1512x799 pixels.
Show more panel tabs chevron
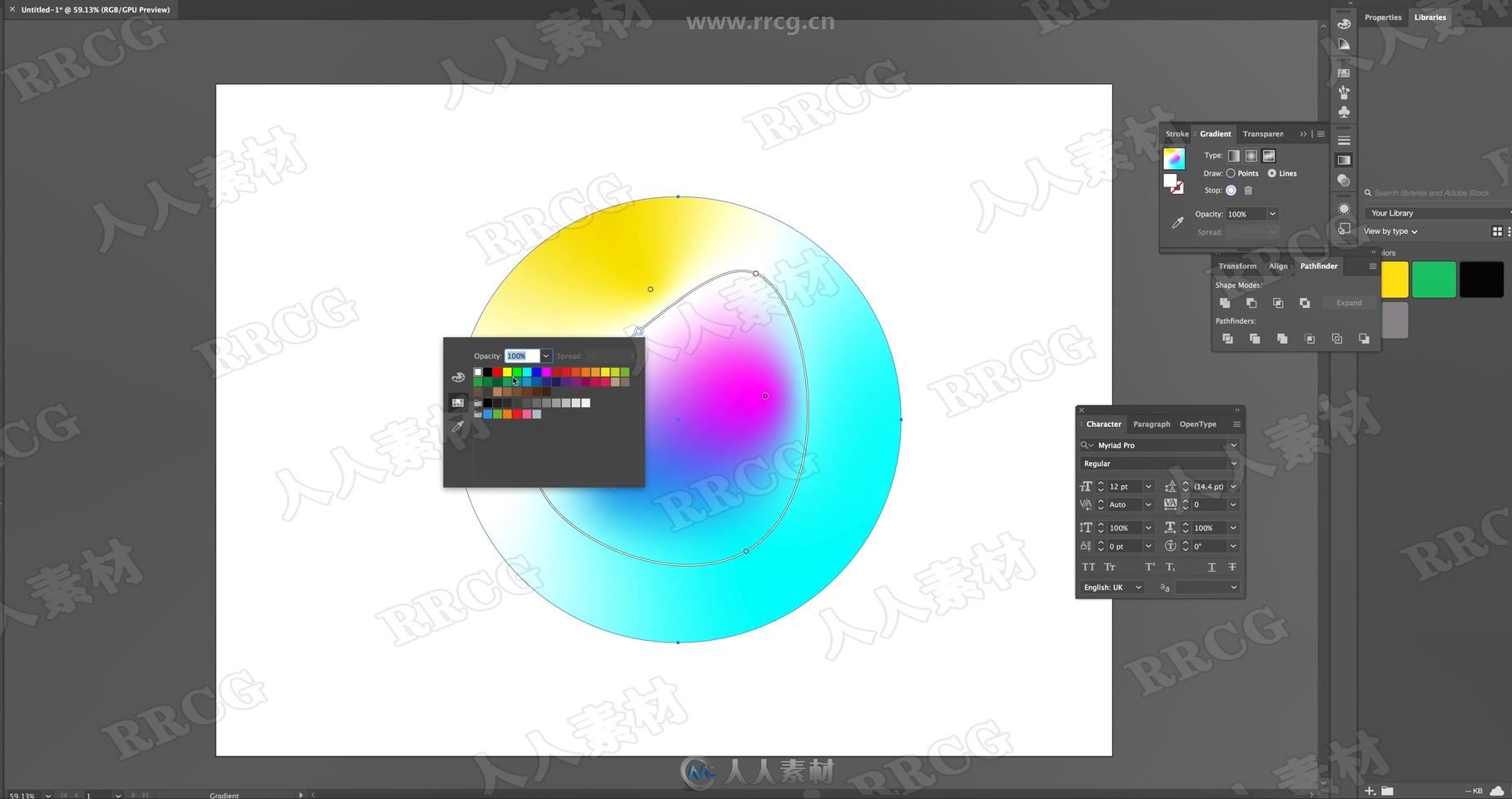click(1303, 134)
